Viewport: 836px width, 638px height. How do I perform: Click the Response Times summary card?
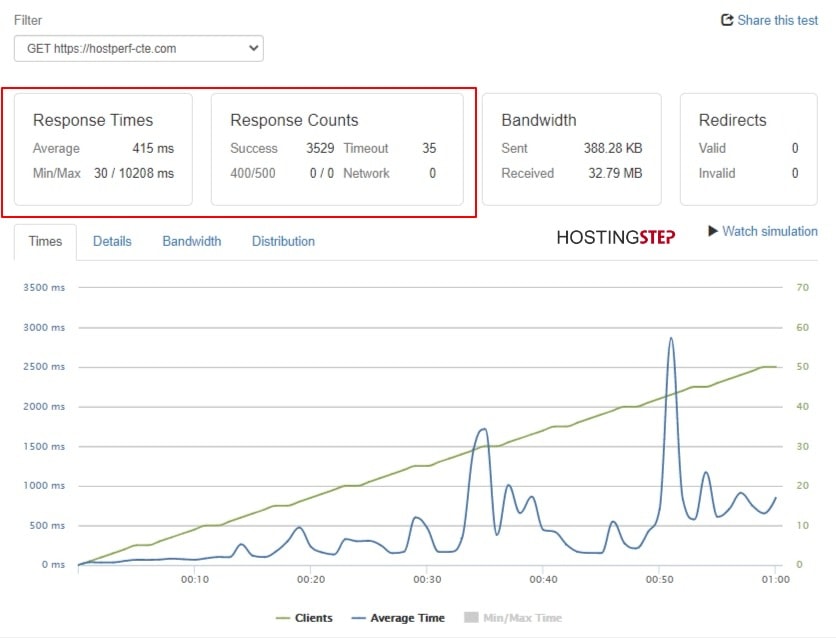pos(103,149)
